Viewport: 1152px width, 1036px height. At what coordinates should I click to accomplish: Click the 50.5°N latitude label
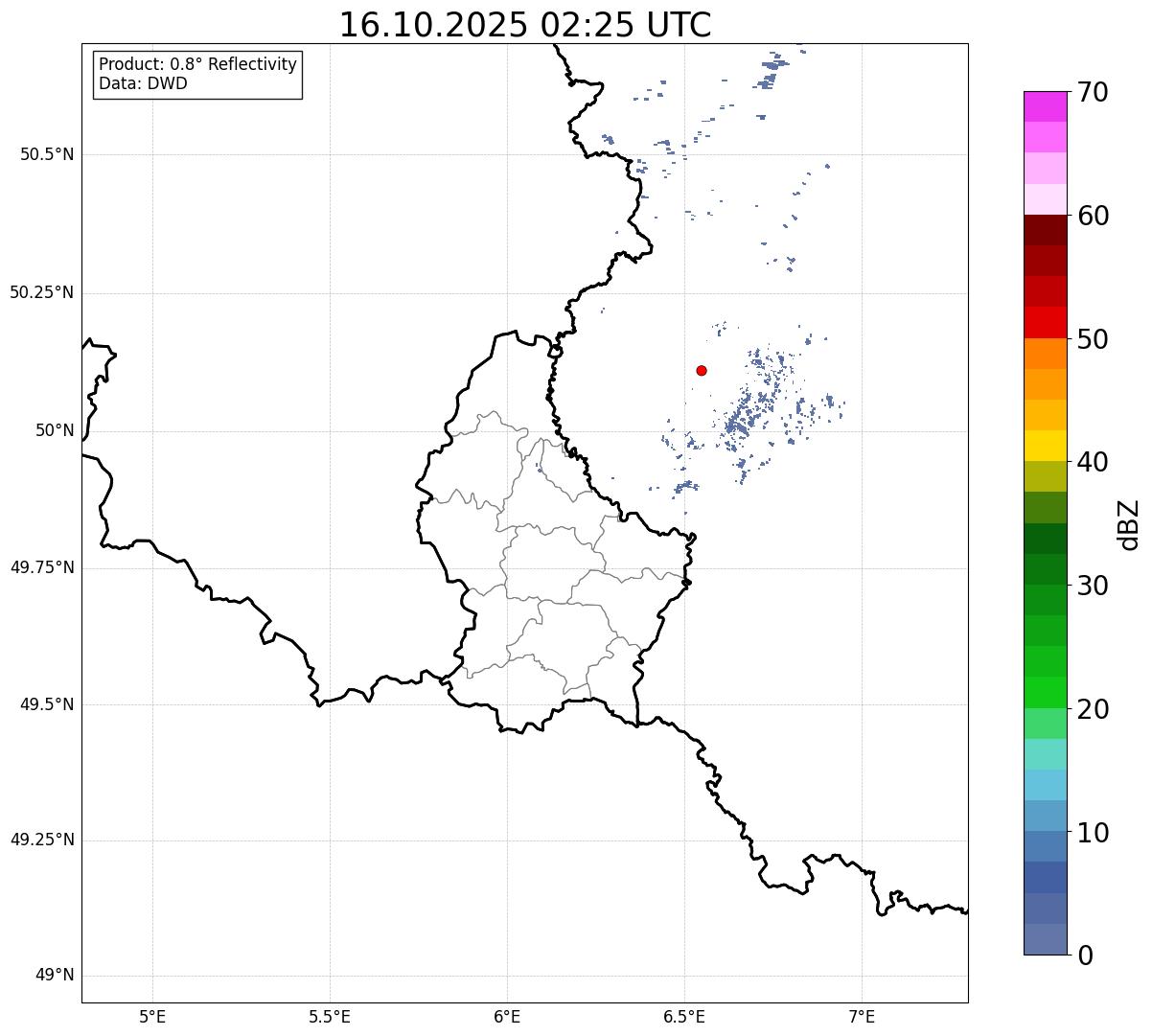coord(47,154)
